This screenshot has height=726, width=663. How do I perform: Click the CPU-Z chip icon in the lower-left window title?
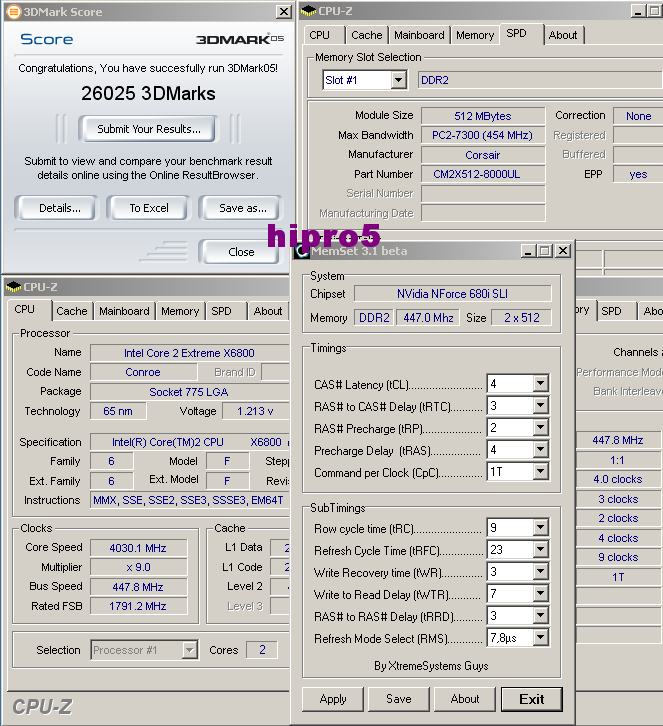pyautogui.click(x=13, y=287)
